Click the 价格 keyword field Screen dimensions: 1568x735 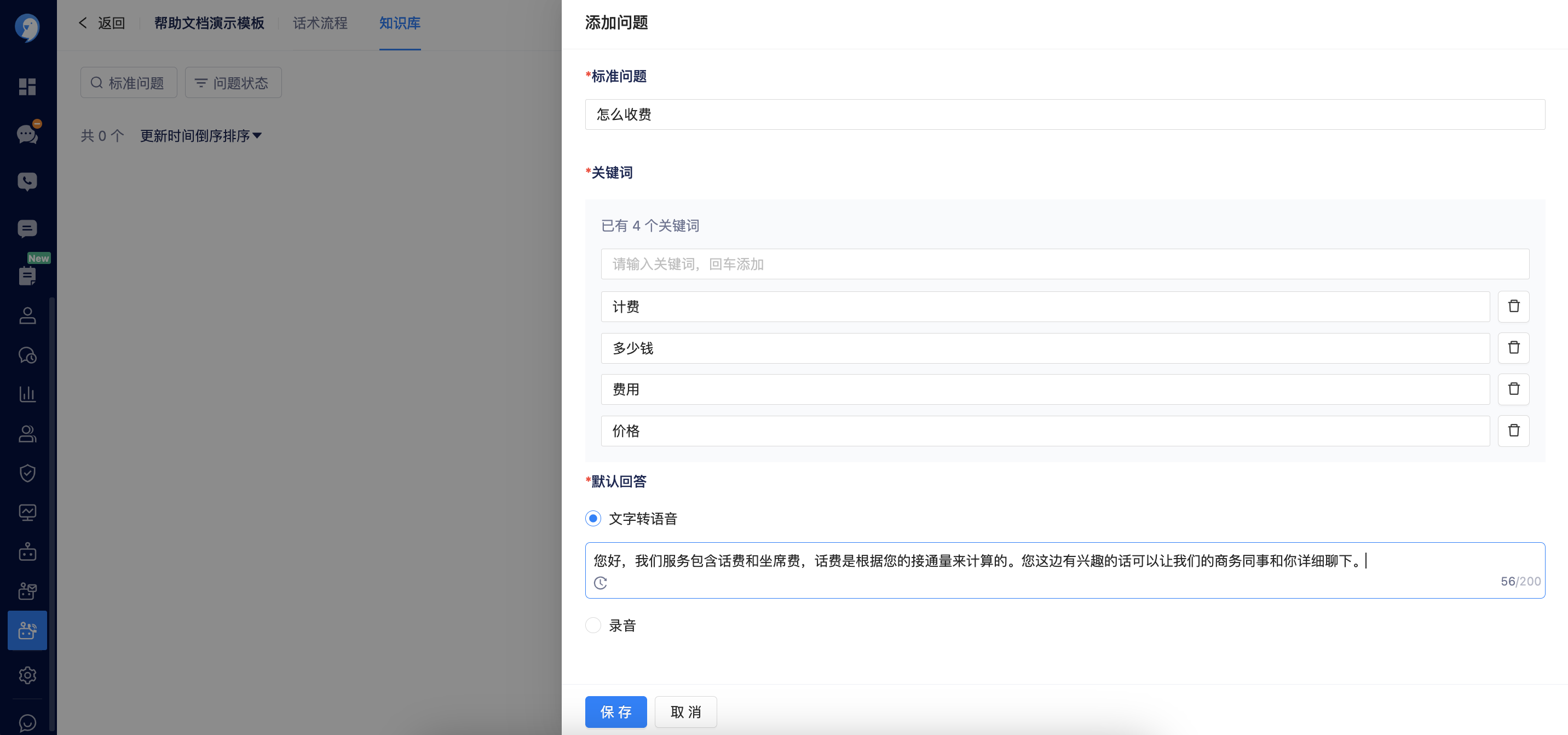(x=1045, y=430)
